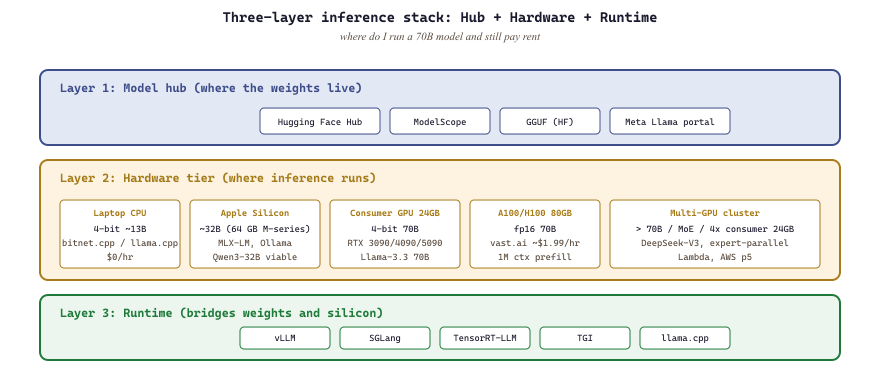Click the '$0/hr' price text
Screen dimensions: 880x380
[x=120, y=257]
